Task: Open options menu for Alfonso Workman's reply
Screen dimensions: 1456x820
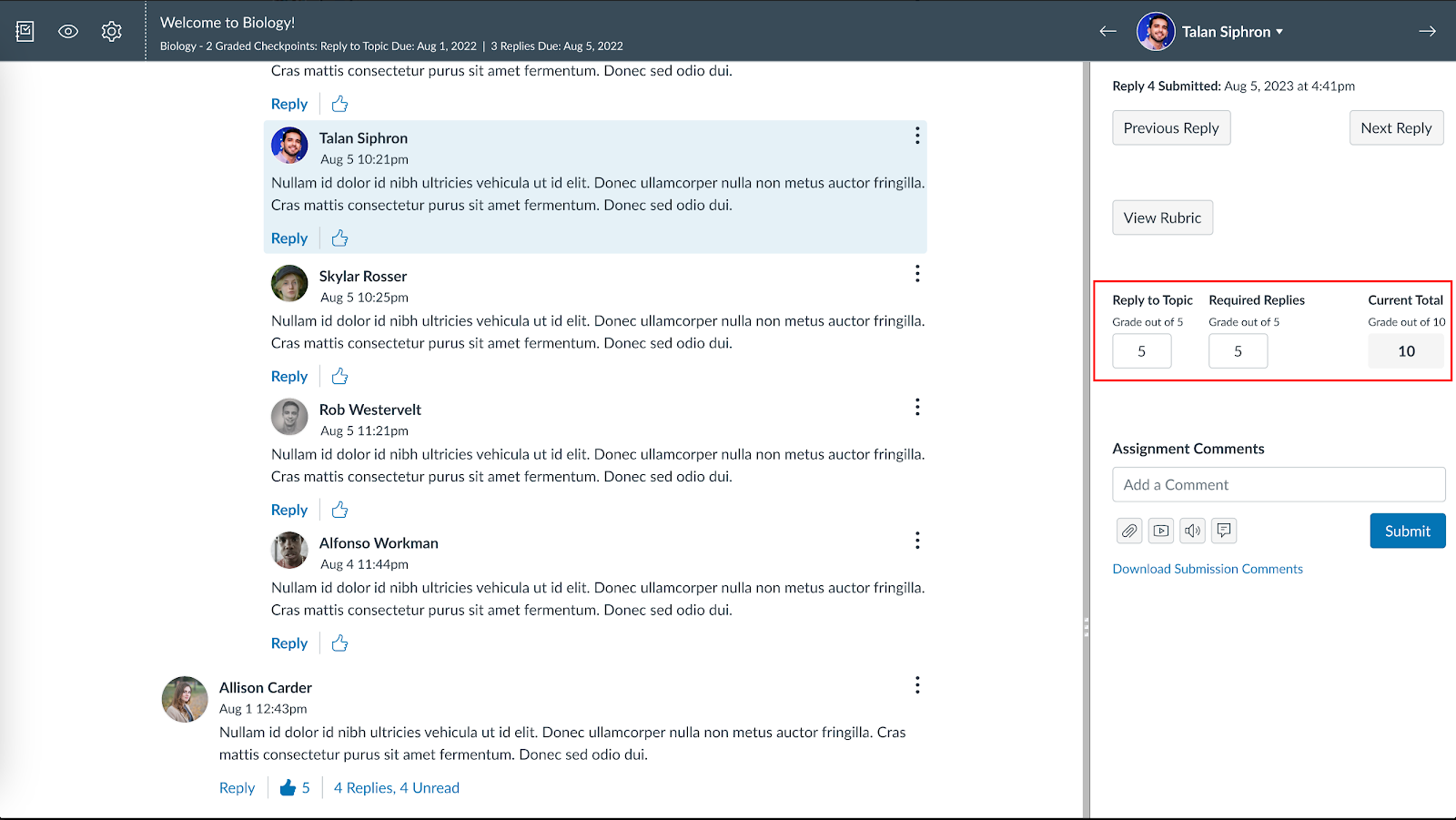Action: (917, 541)
